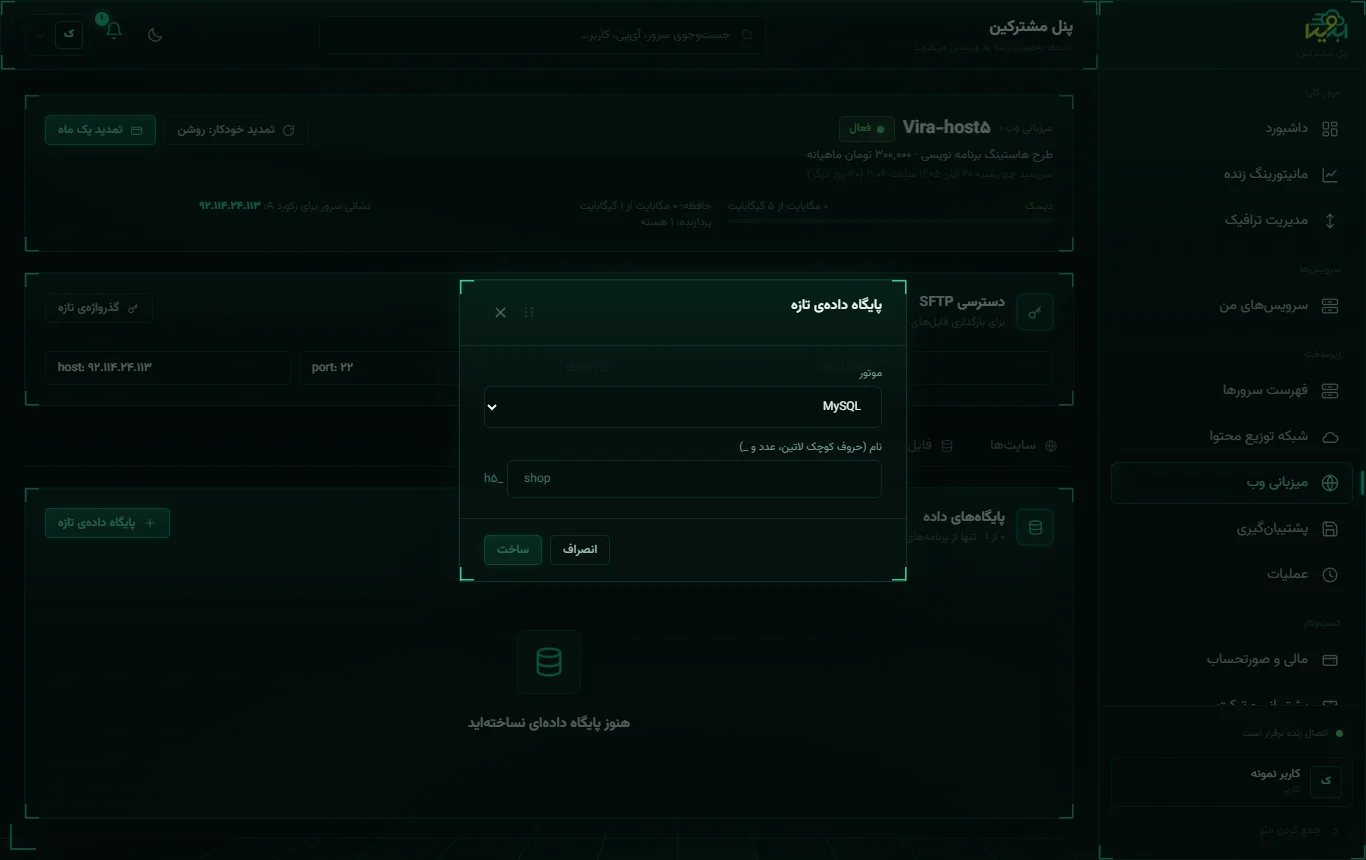Open فهرست سرورها server list
Viewport: 1366px width, 860px height.
point(1232,390)
